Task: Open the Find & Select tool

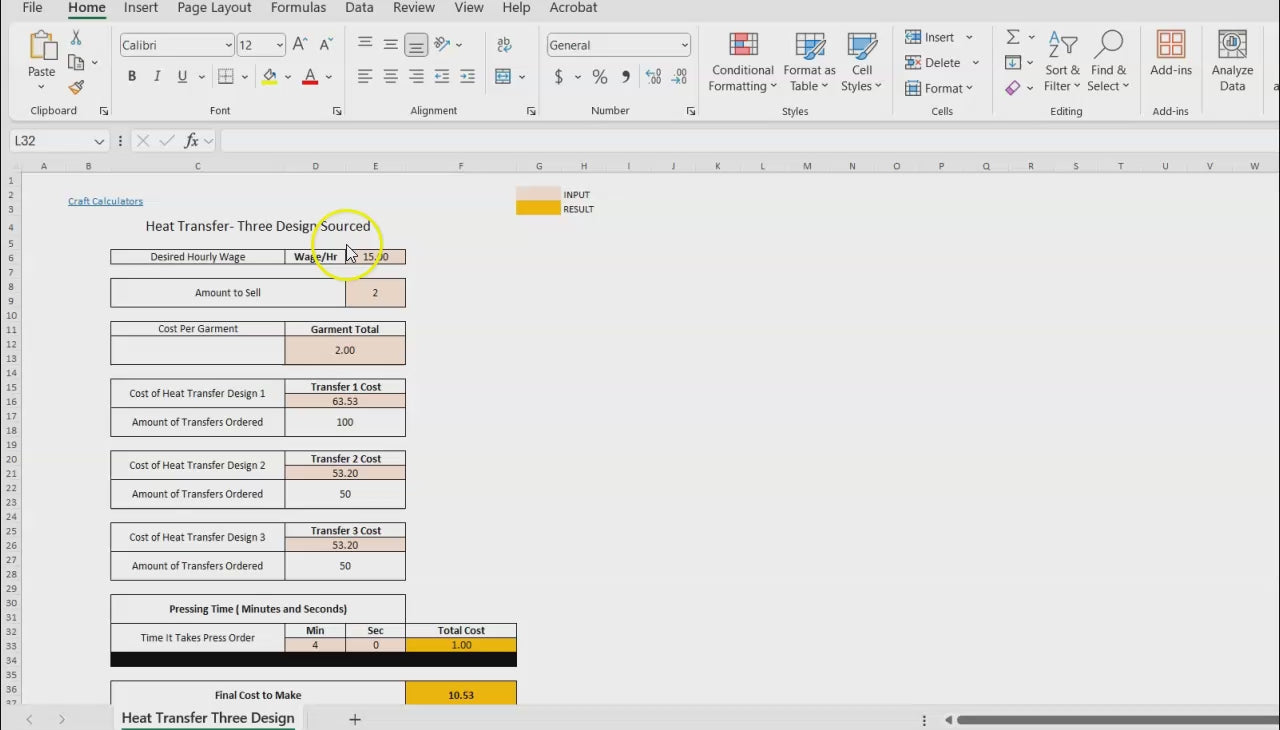Action: (1108, 62)
